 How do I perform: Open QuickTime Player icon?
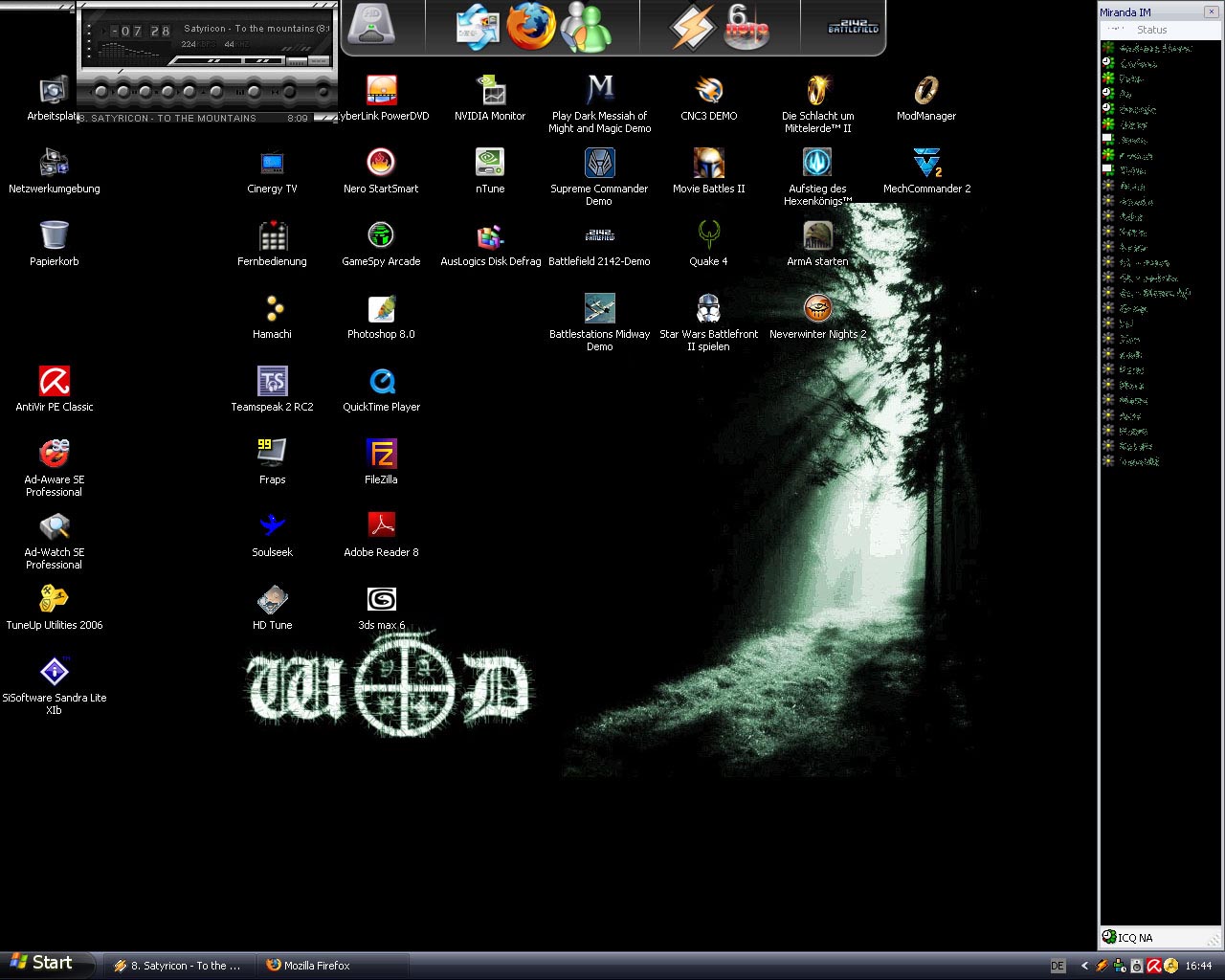[381, 389]
